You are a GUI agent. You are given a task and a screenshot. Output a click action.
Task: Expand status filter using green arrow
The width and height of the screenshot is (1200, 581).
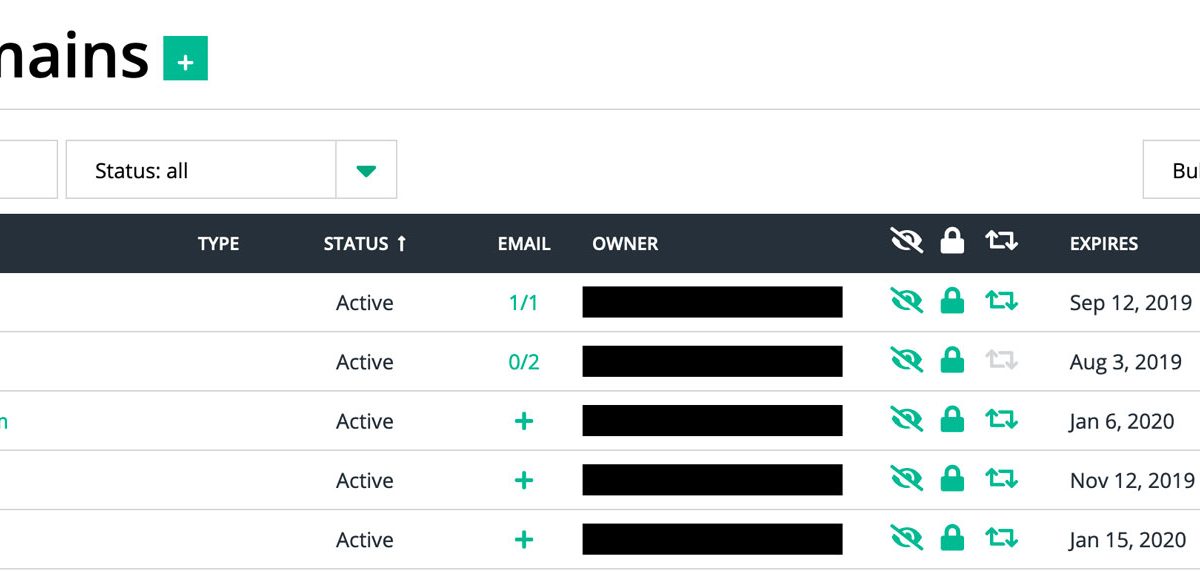tap(366, 170)
